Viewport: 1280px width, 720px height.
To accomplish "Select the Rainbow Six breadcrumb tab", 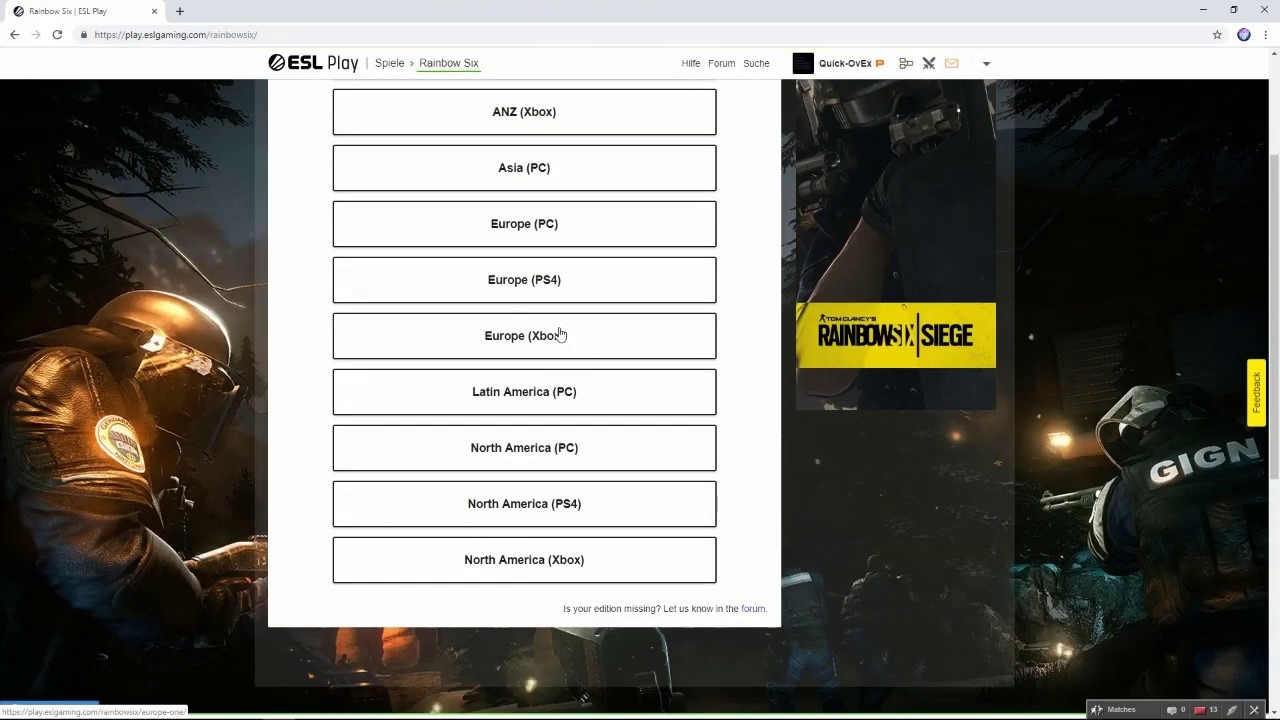I will 449,63.
